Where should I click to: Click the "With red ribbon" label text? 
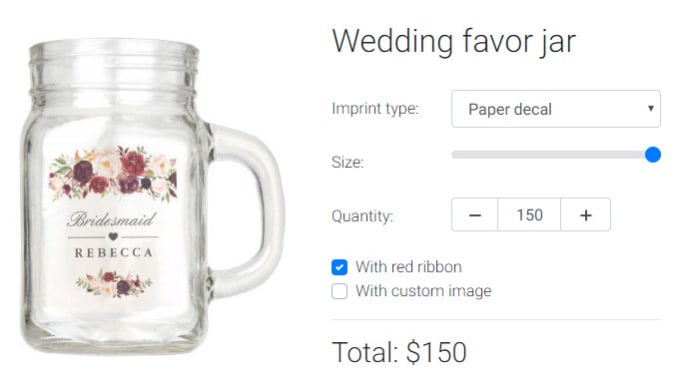pyautogui.click(x=409, y=267)
